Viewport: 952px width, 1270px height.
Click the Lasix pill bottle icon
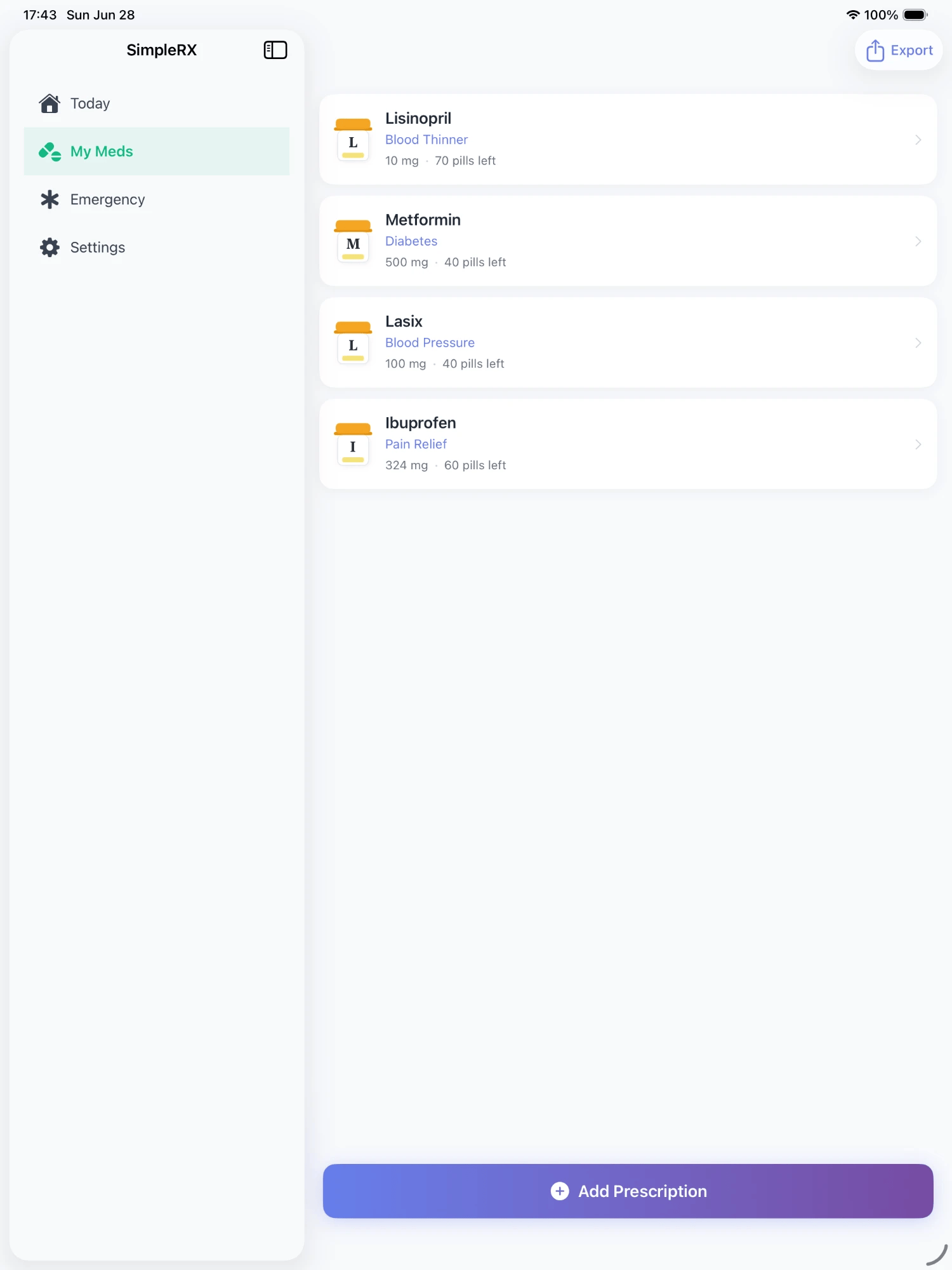point(353,343)
